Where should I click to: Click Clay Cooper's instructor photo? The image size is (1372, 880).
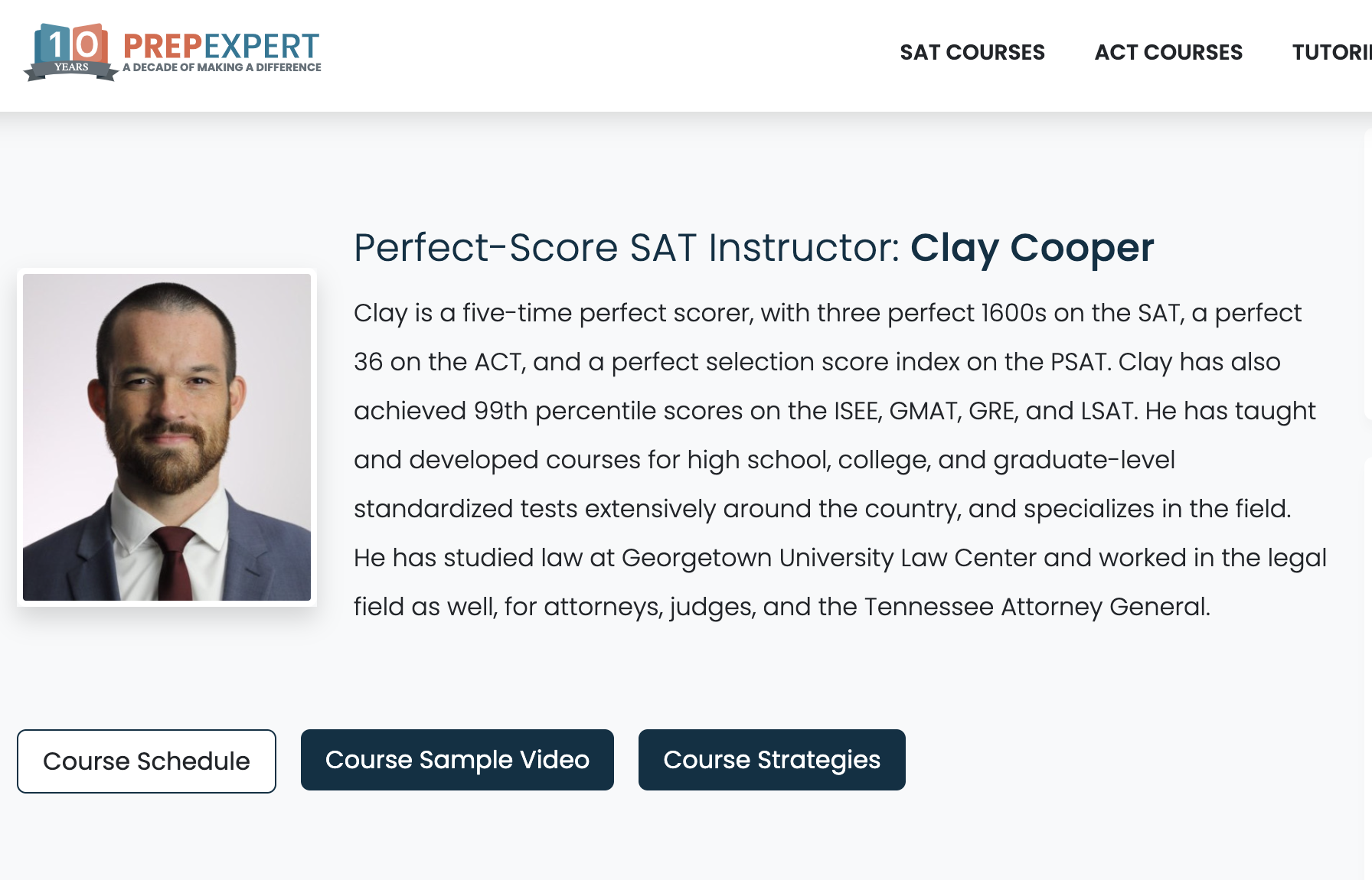click(167, 437)
